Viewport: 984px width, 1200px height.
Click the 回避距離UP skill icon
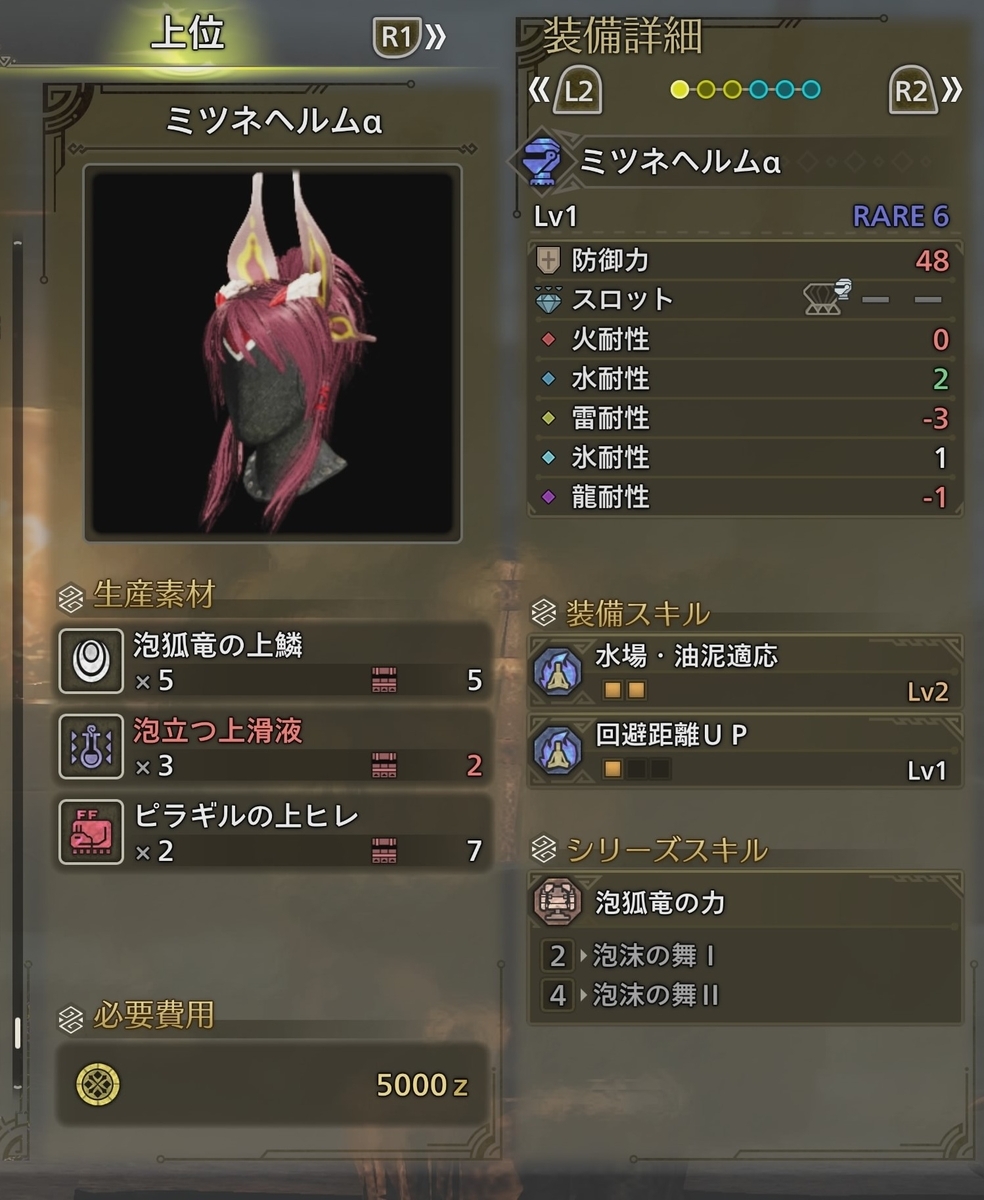click(x=557, y=751)
